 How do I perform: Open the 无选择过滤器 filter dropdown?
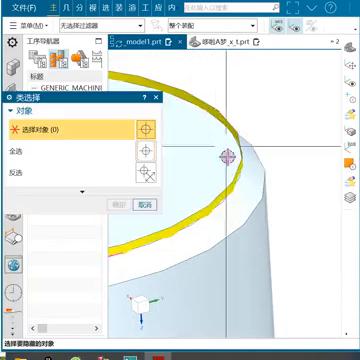(x=102, y=26)
